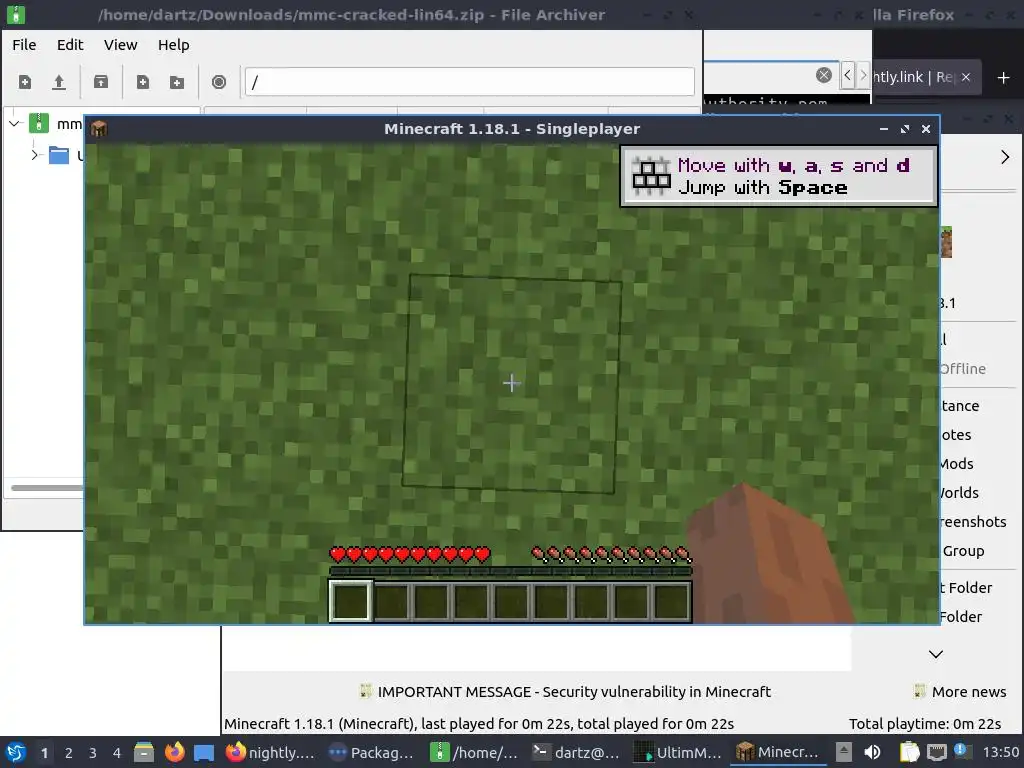Click the red hearts health bar
Image resolution: width=1024 pixels, height=768 pixels.
pos(409,555)
